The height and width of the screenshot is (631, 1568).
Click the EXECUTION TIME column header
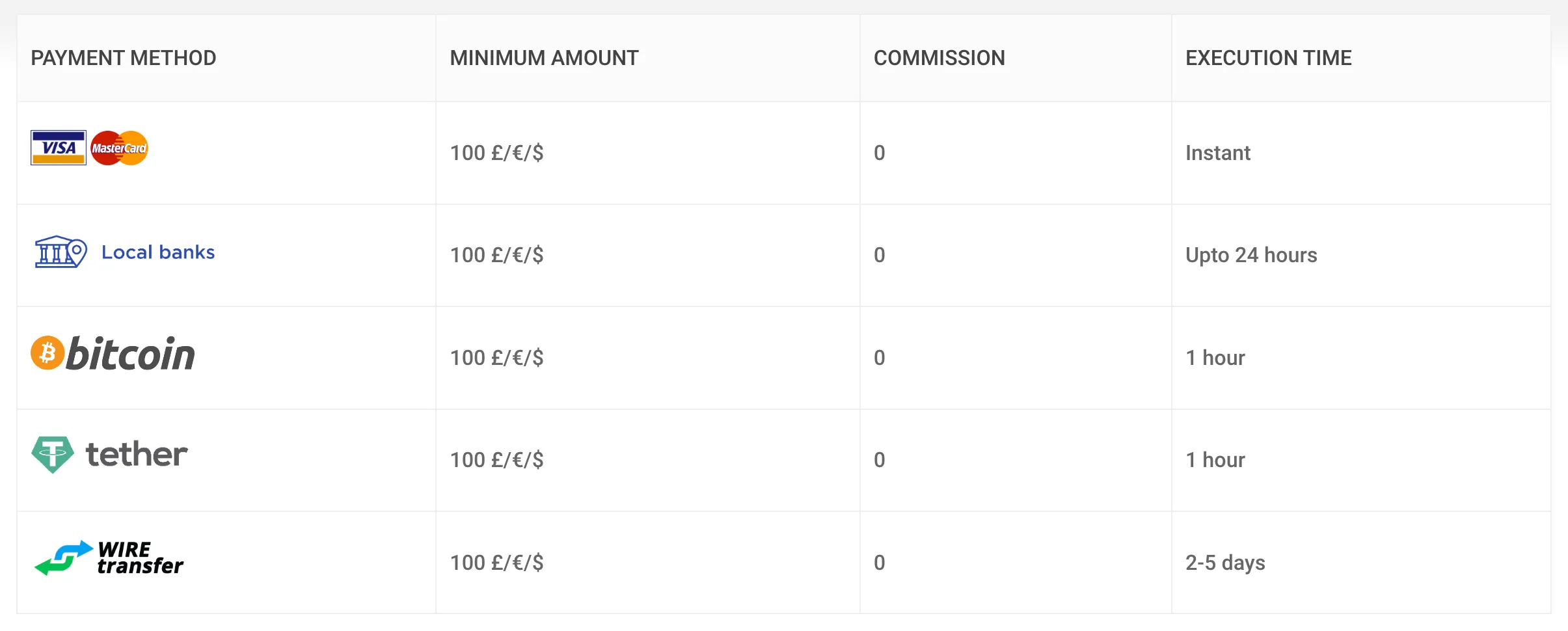1269,58
